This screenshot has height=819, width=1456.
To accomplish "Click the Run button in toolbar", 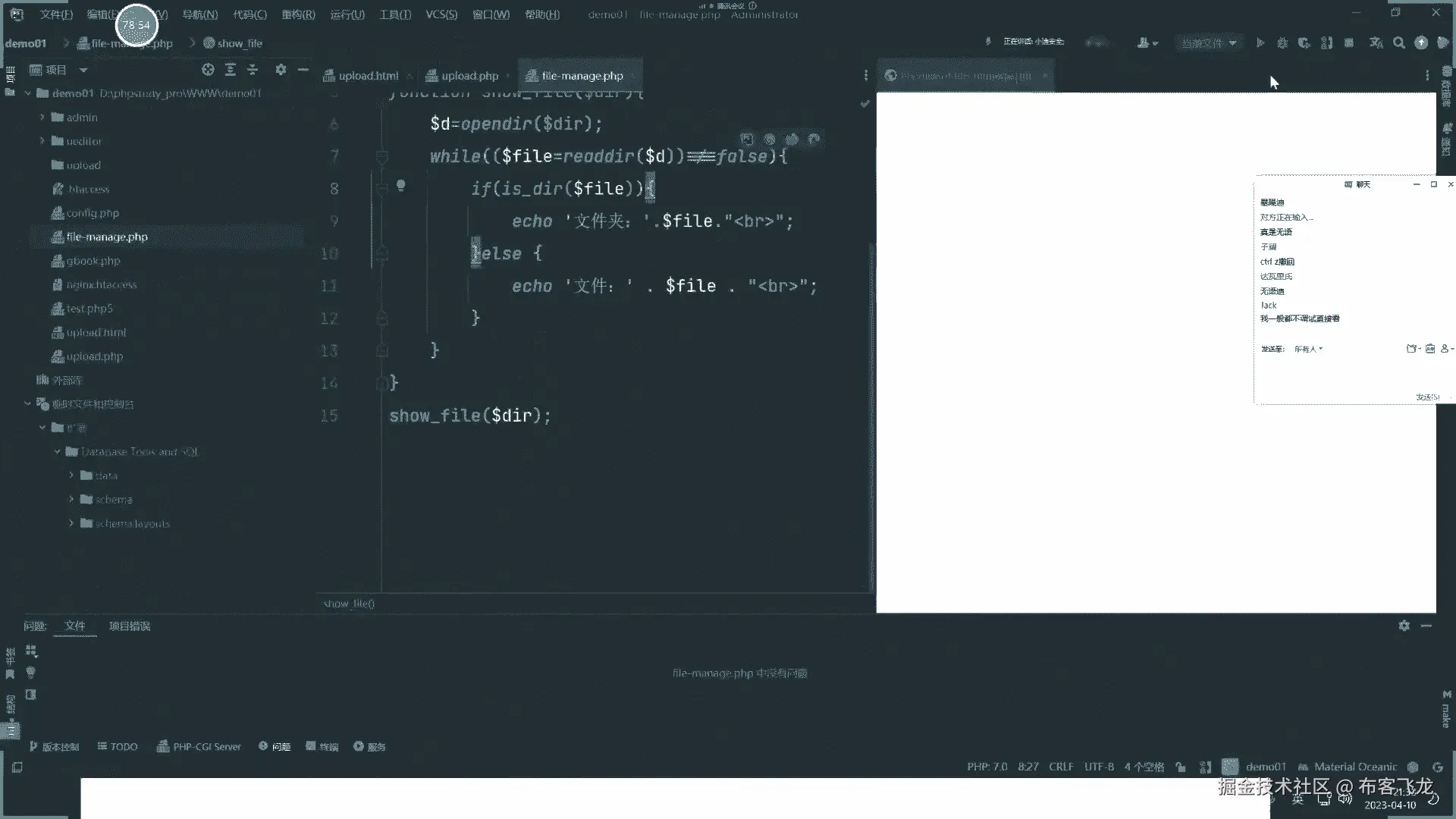I will click(x=1260, y=43).
